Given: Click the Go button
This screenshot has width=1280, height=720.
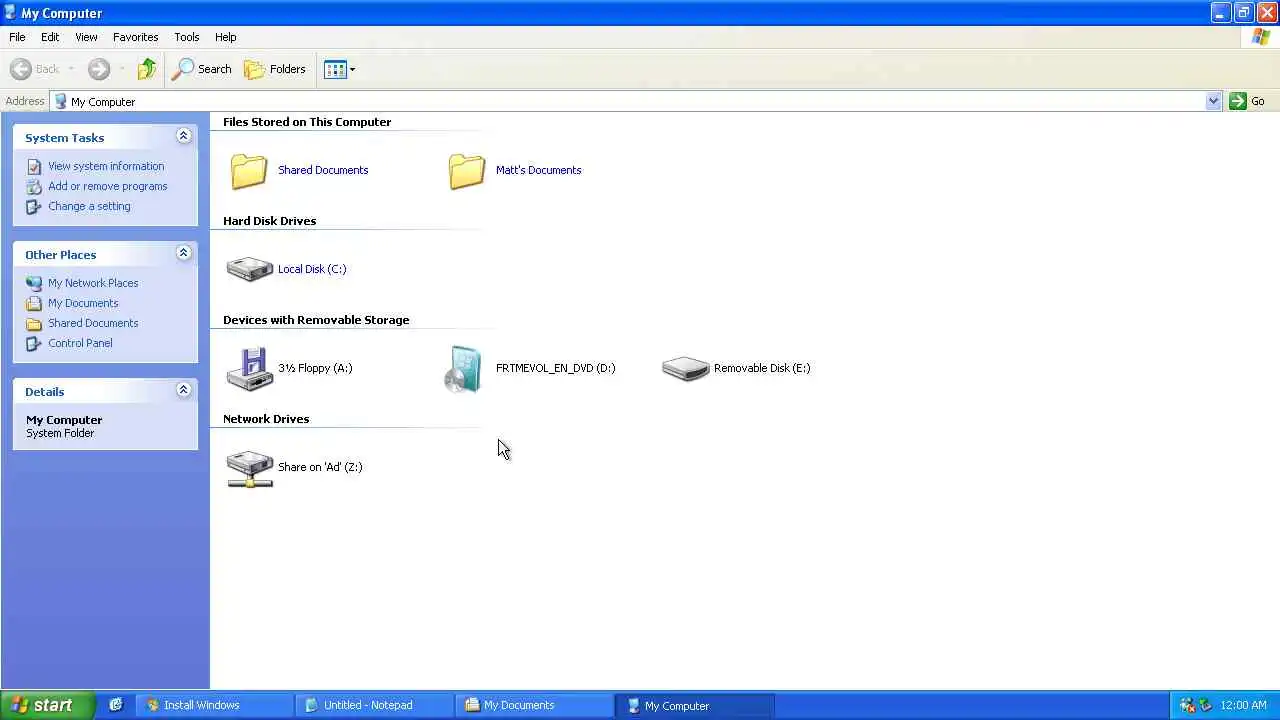Looking at the screenshot, I should tap(1247, 101).
